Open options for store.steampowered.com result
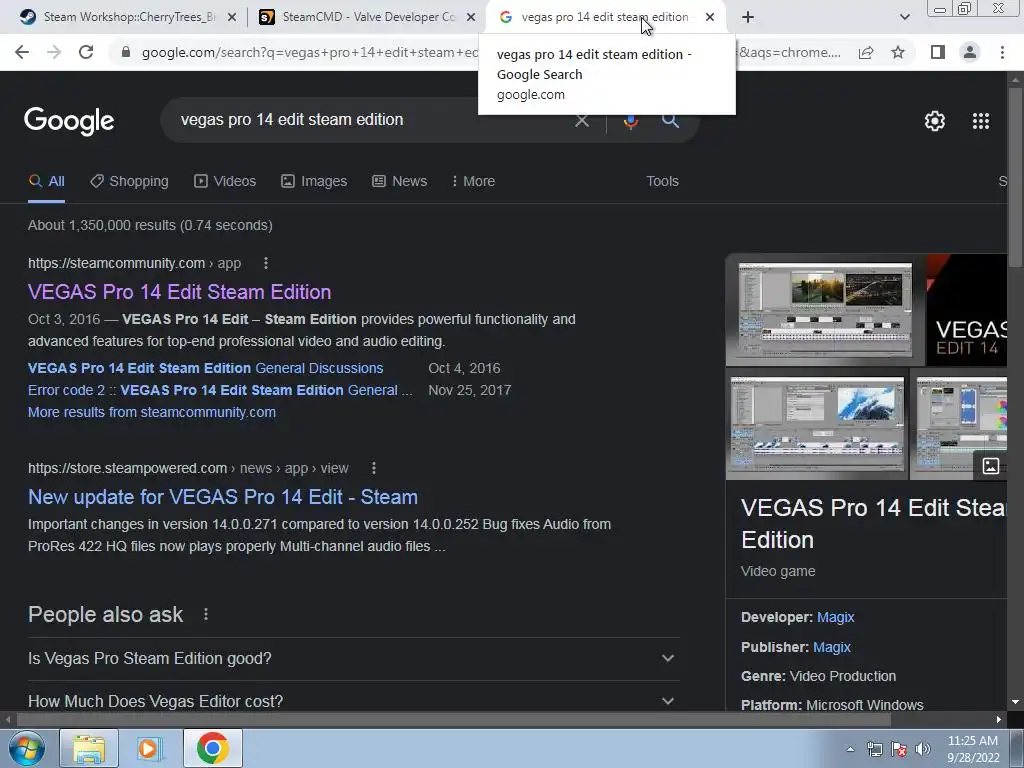 pos(374,468)
